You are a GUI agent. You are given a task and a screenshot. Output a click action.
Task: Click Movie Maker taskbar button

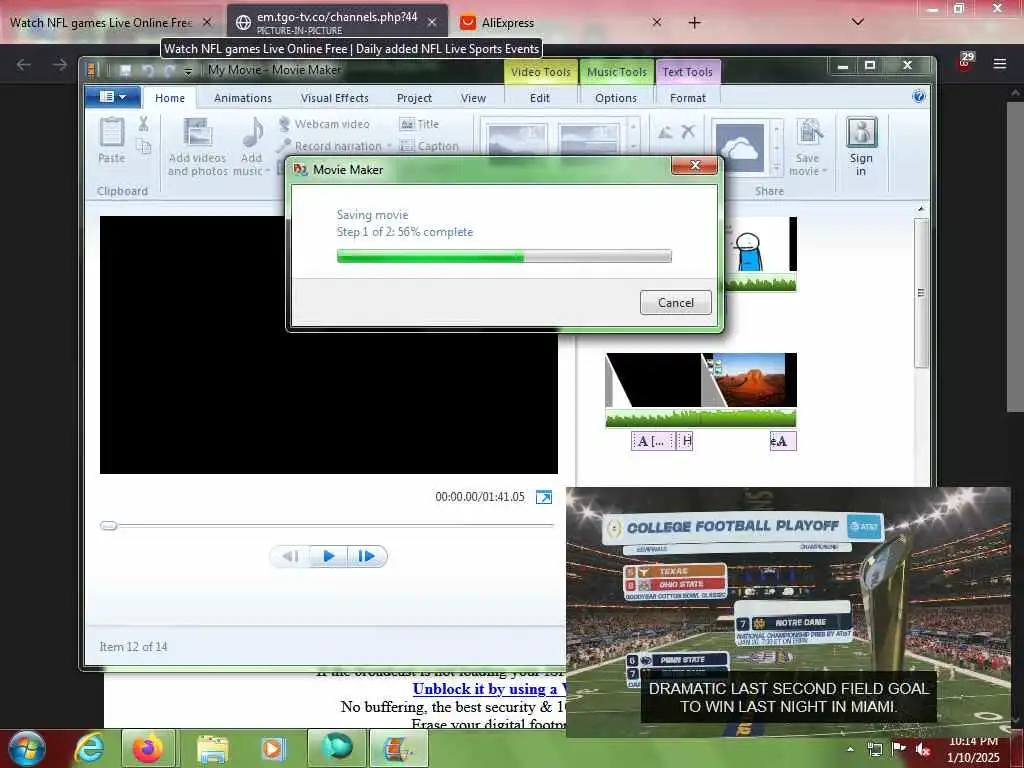[399, 749]
